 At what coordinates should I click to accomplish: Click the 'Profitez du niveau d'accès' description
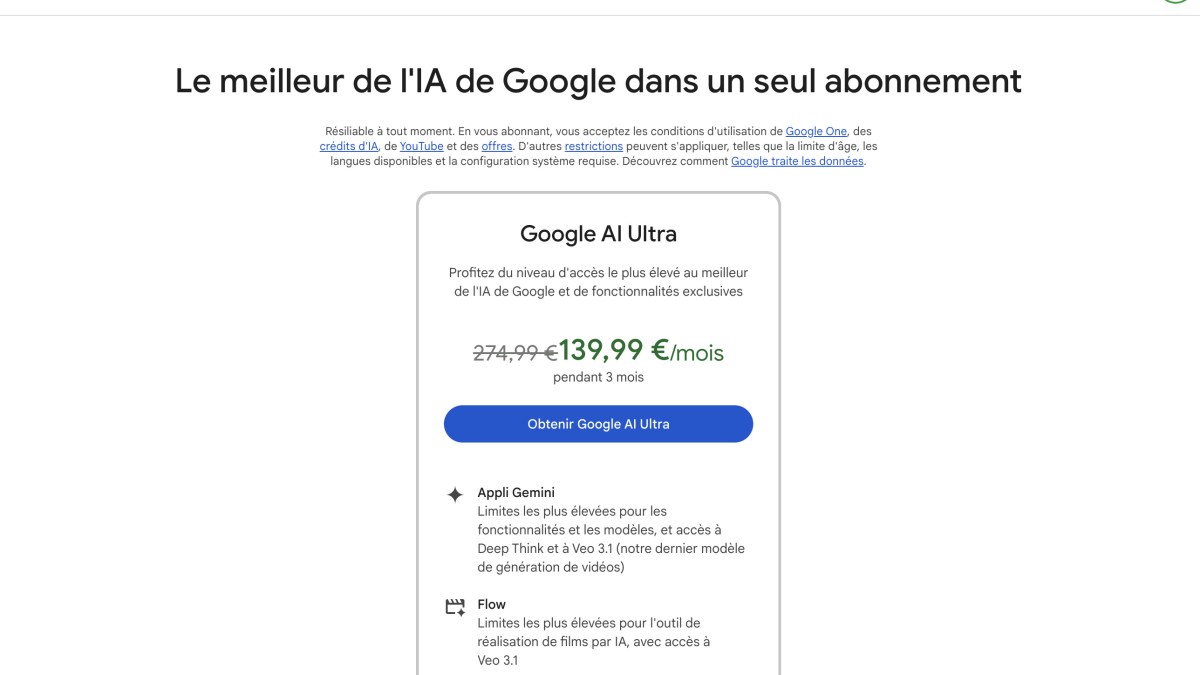598,282
